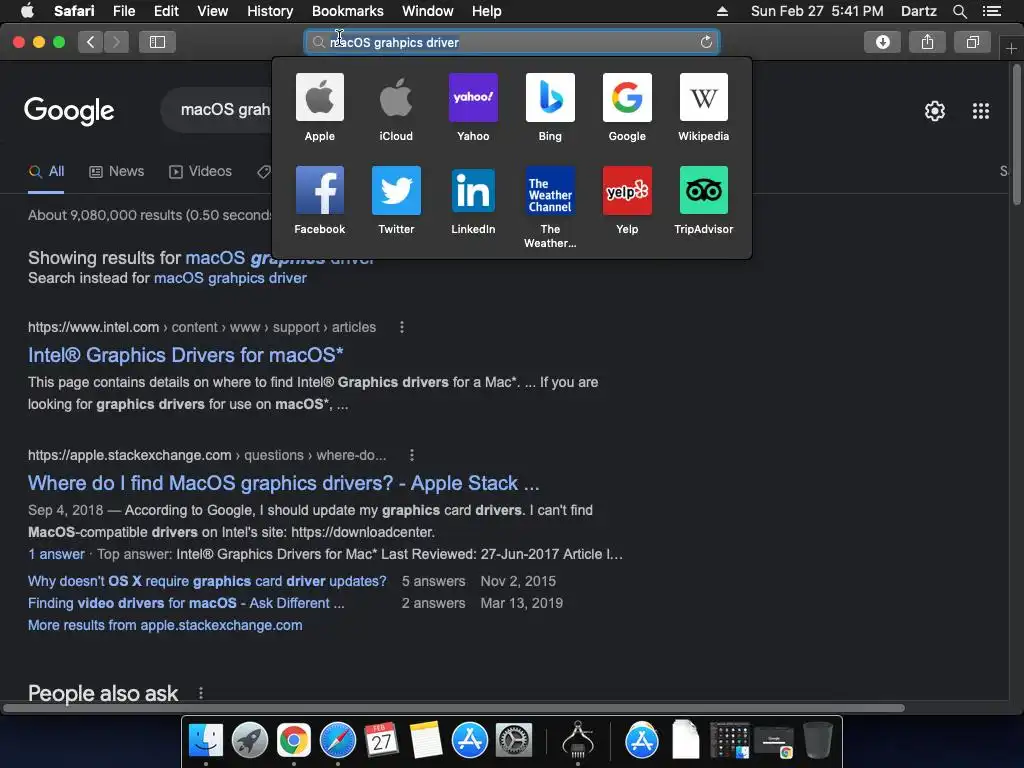The height and width of the screenshot is (768, 1024).
Task: Open the Safari menu
Action: [x=74, y=11]
